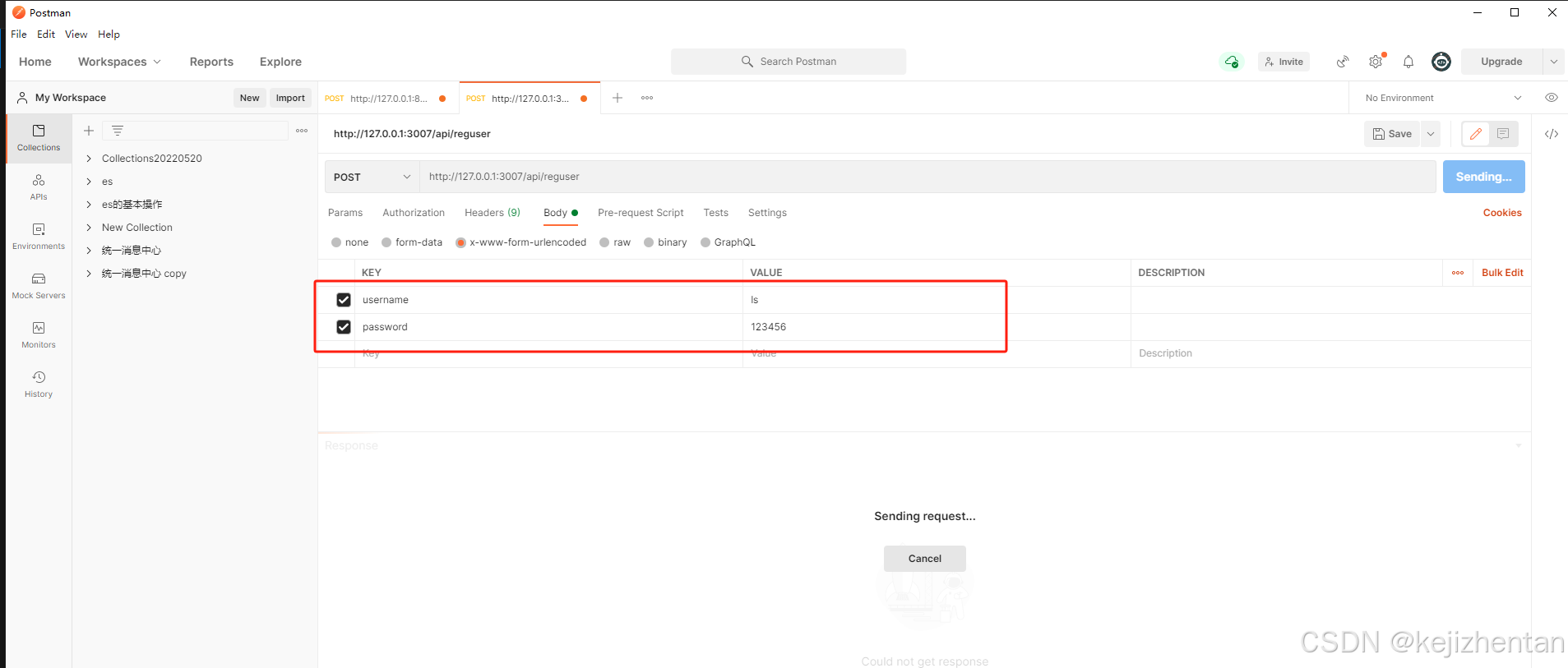
Task: Open the POST method dropdown
Action: [x=372, y=177]
